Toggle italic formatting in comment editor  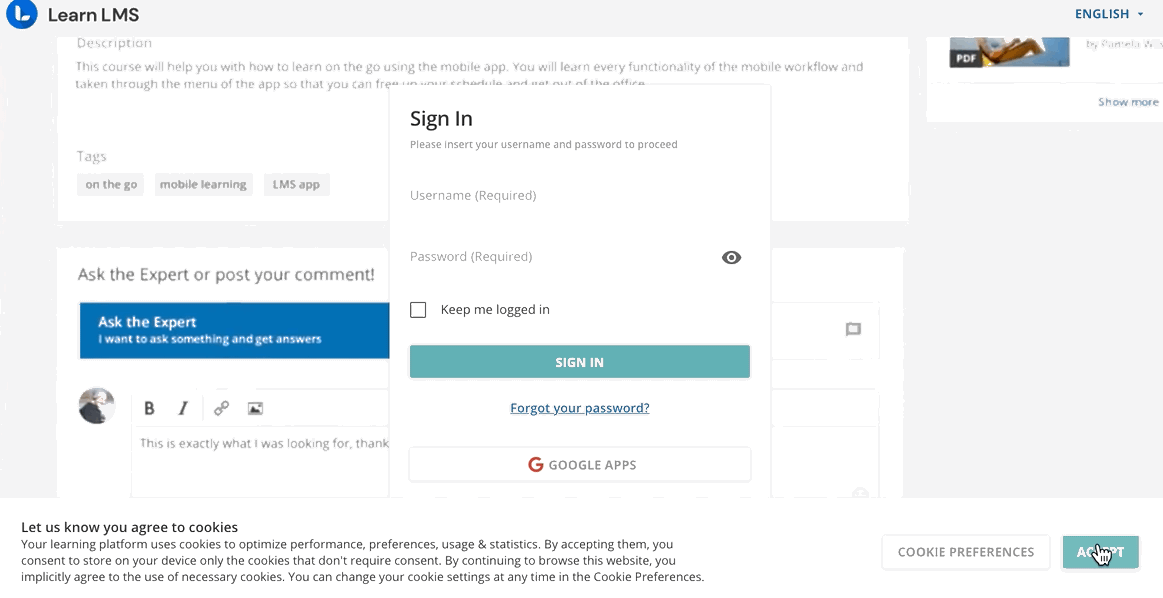(183, 408)
